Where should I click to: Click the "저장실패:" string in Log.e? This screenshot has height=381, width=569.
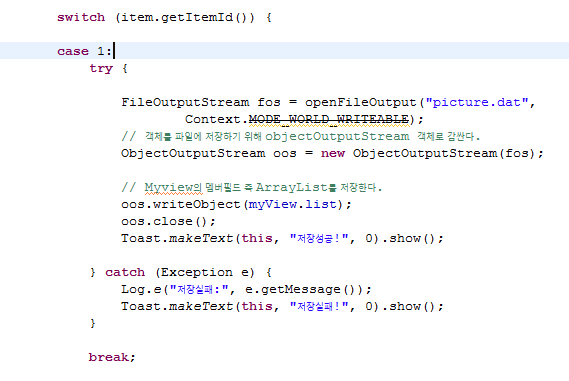[x=199, y=290]
